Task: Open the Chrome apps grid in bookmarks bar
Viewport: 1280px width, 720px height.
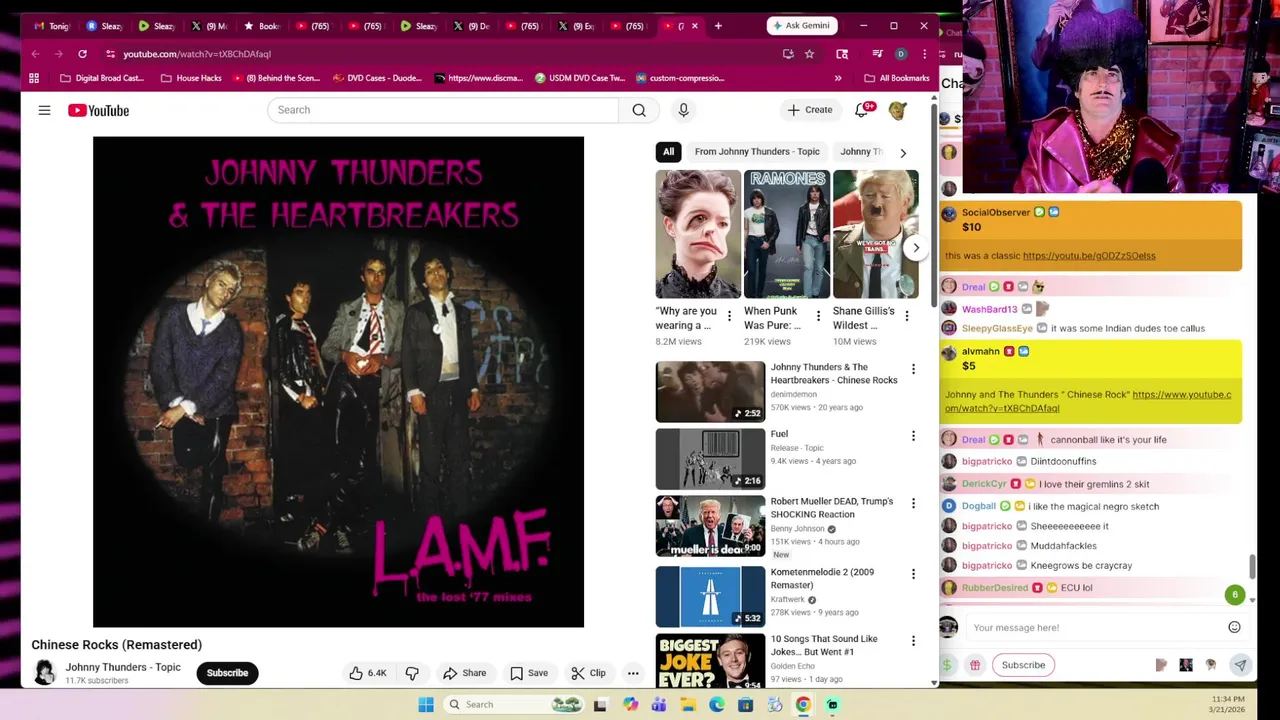Action: [x=34, y=78]
